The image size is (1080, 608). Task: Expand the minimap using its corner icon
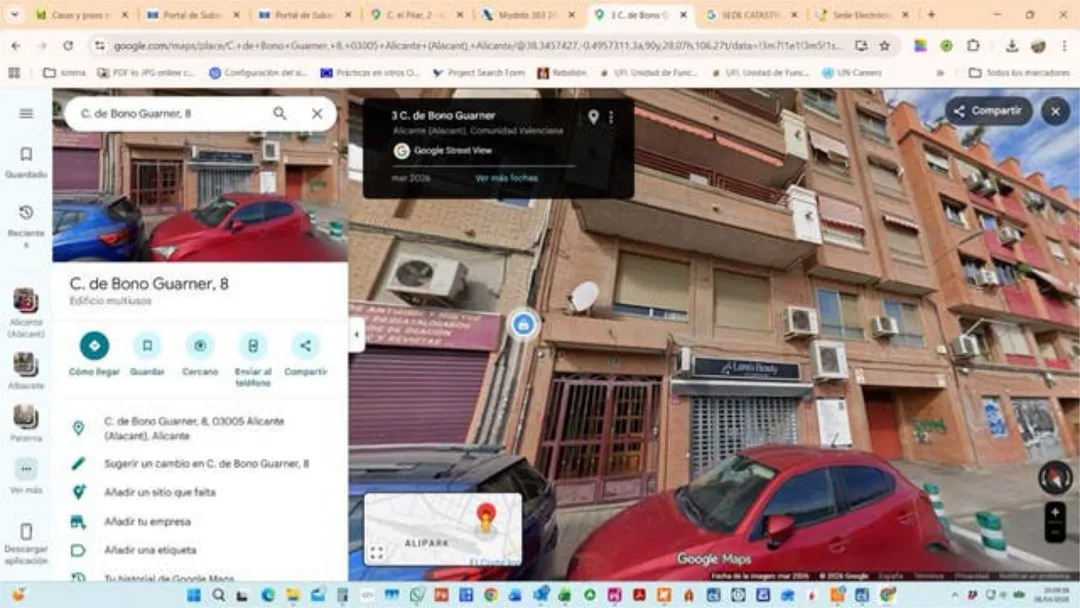377,552
